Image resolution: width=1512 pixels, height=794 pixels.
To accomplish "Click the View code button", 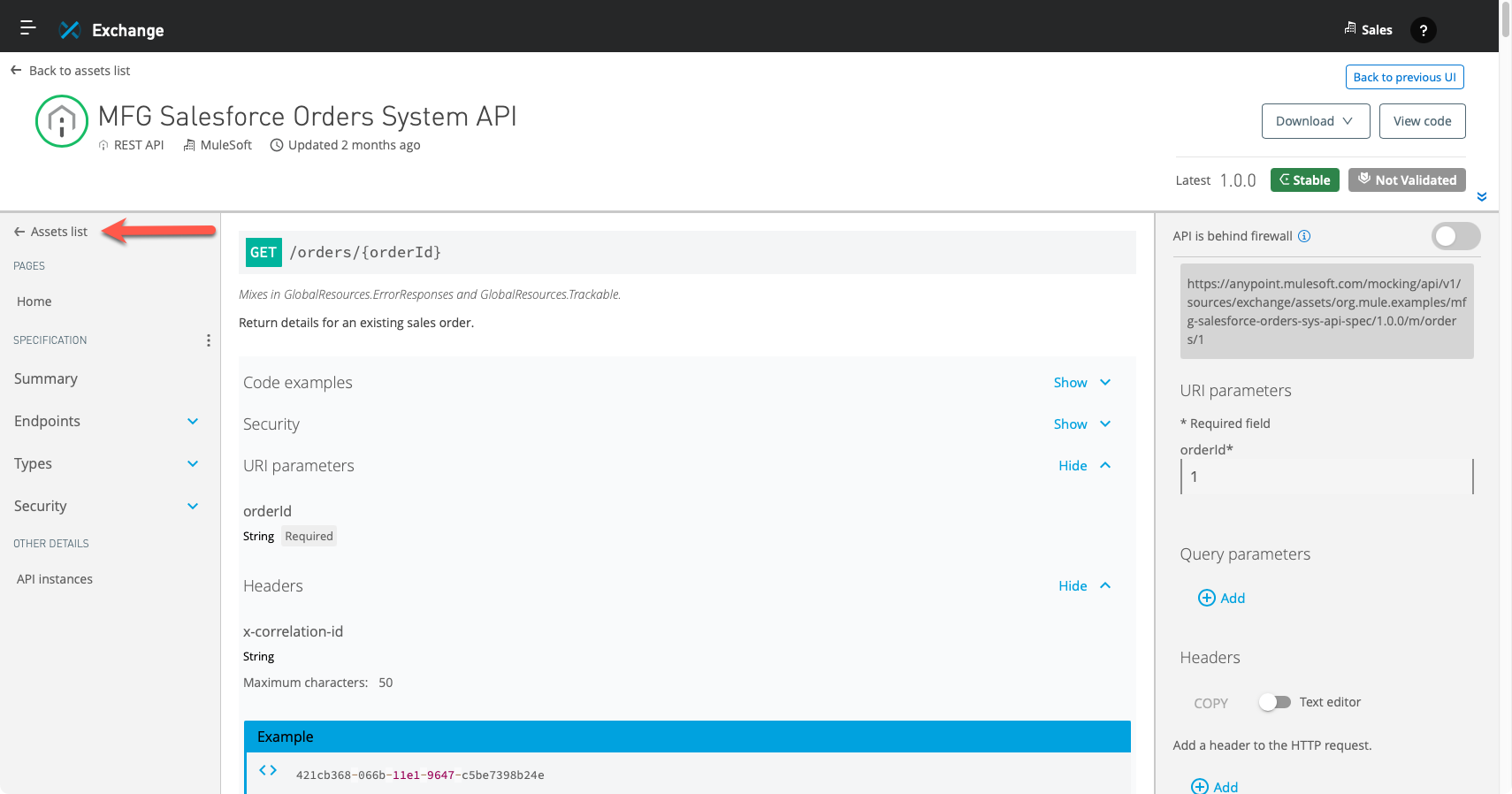I will click(x=1422, y=121).
